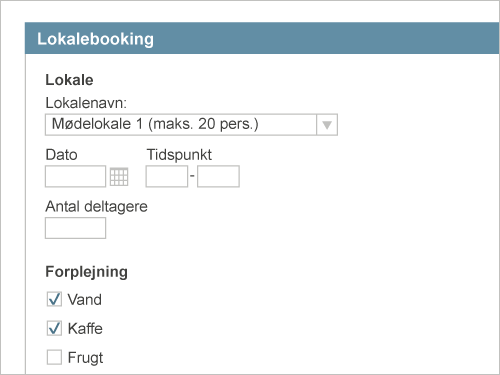
Task: Click the Lokalebooking header title
Action: [95, 39]
